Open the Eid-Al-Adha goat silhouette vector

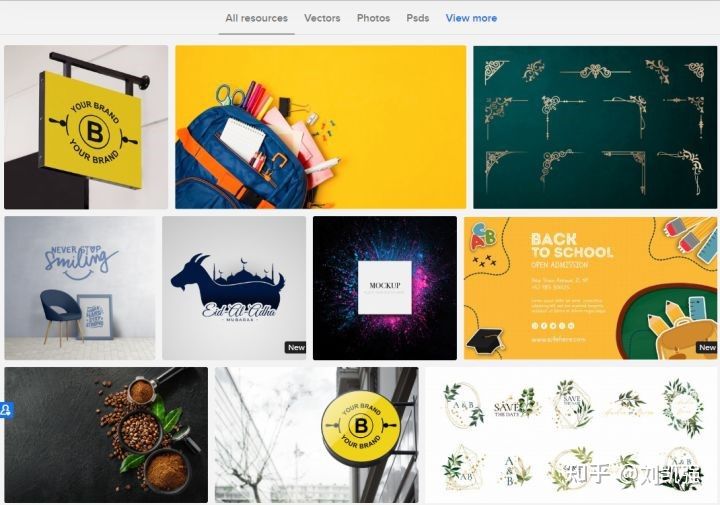click(x=234, y=288)
